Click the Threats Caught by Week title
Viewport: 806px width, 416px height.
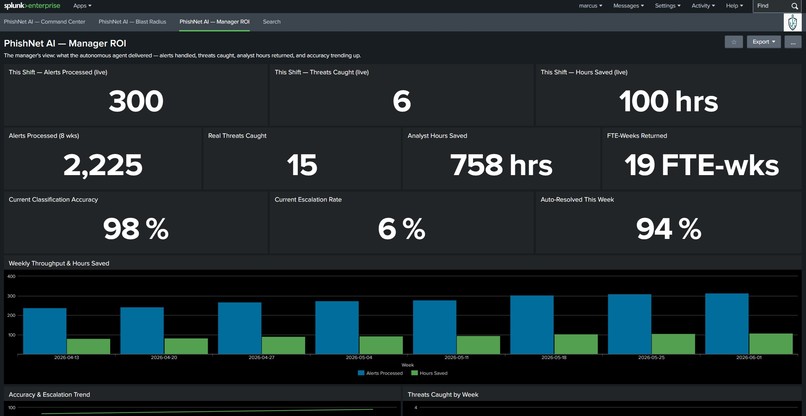tap(443, 395)
